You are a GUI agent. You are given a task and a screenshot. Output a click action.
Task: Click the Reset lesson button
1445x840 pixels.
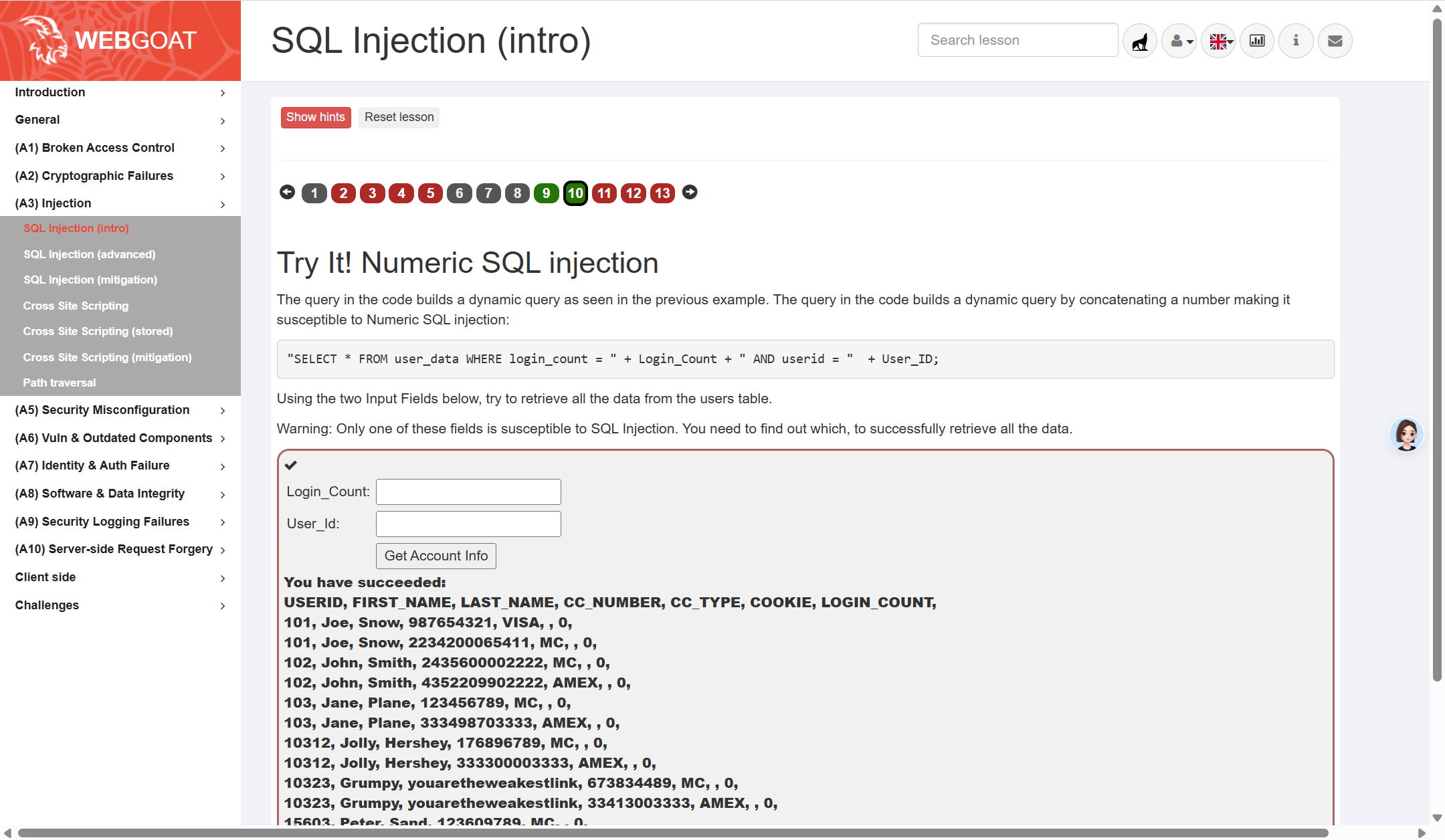[x=399, y=117]
